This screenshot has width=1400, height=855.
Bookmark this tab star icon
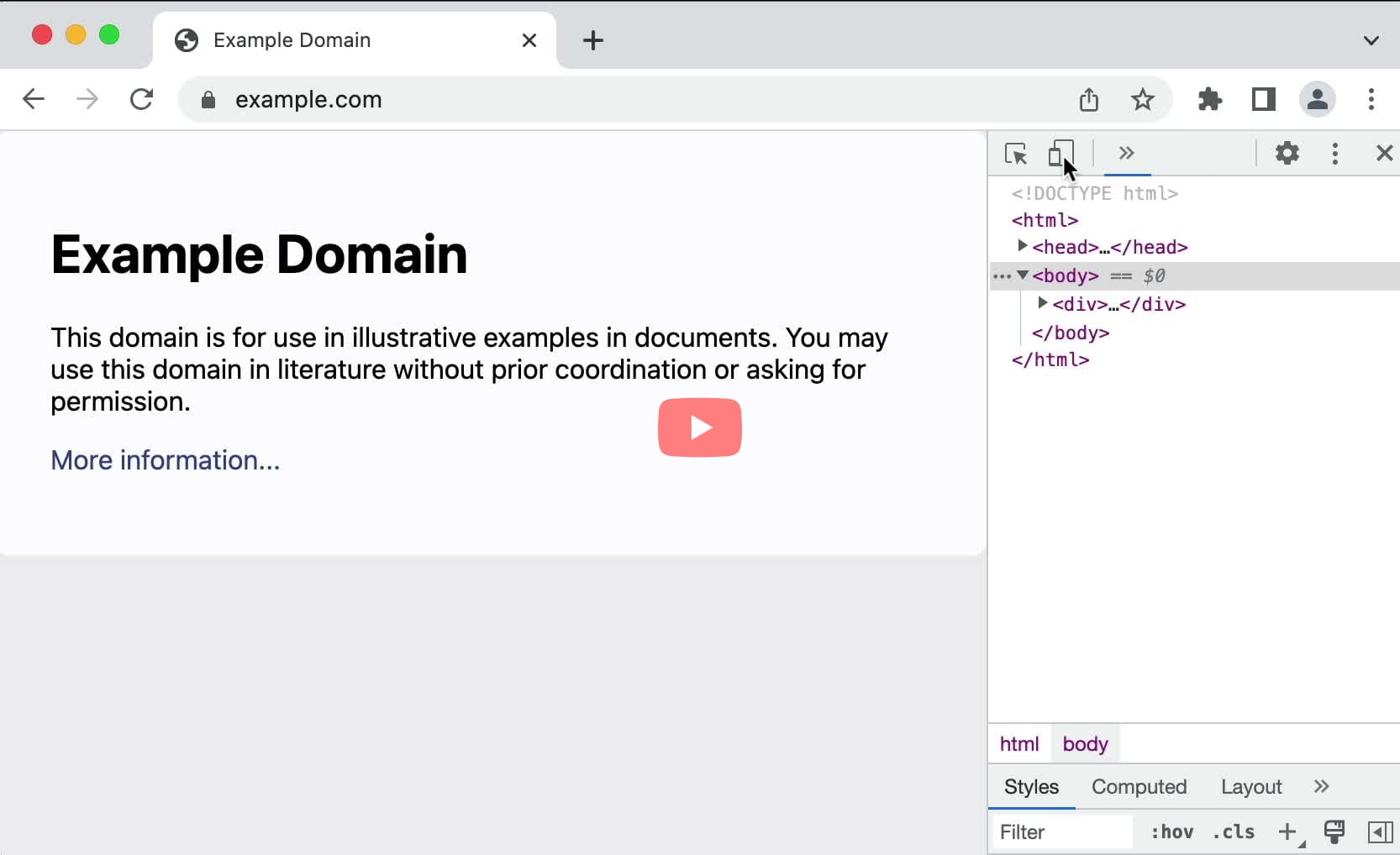pyautogui.click(x=1142, y=100)
